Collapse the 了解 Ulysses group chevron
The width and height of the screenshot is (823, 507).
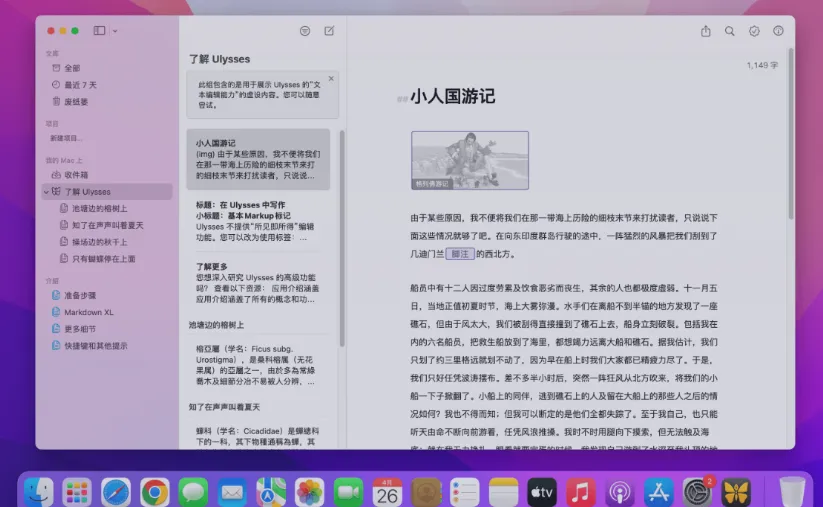[46, 192]
